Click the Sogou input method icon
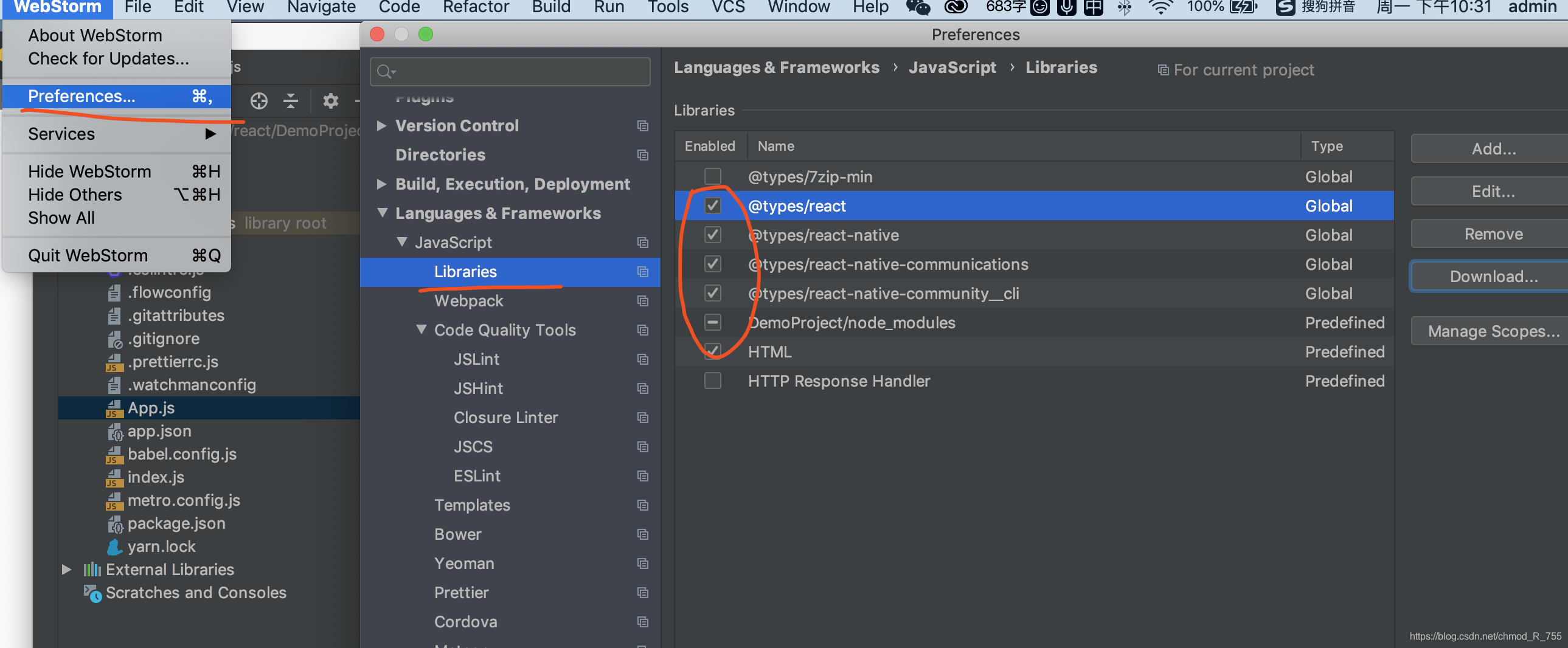 point(1285,7)
